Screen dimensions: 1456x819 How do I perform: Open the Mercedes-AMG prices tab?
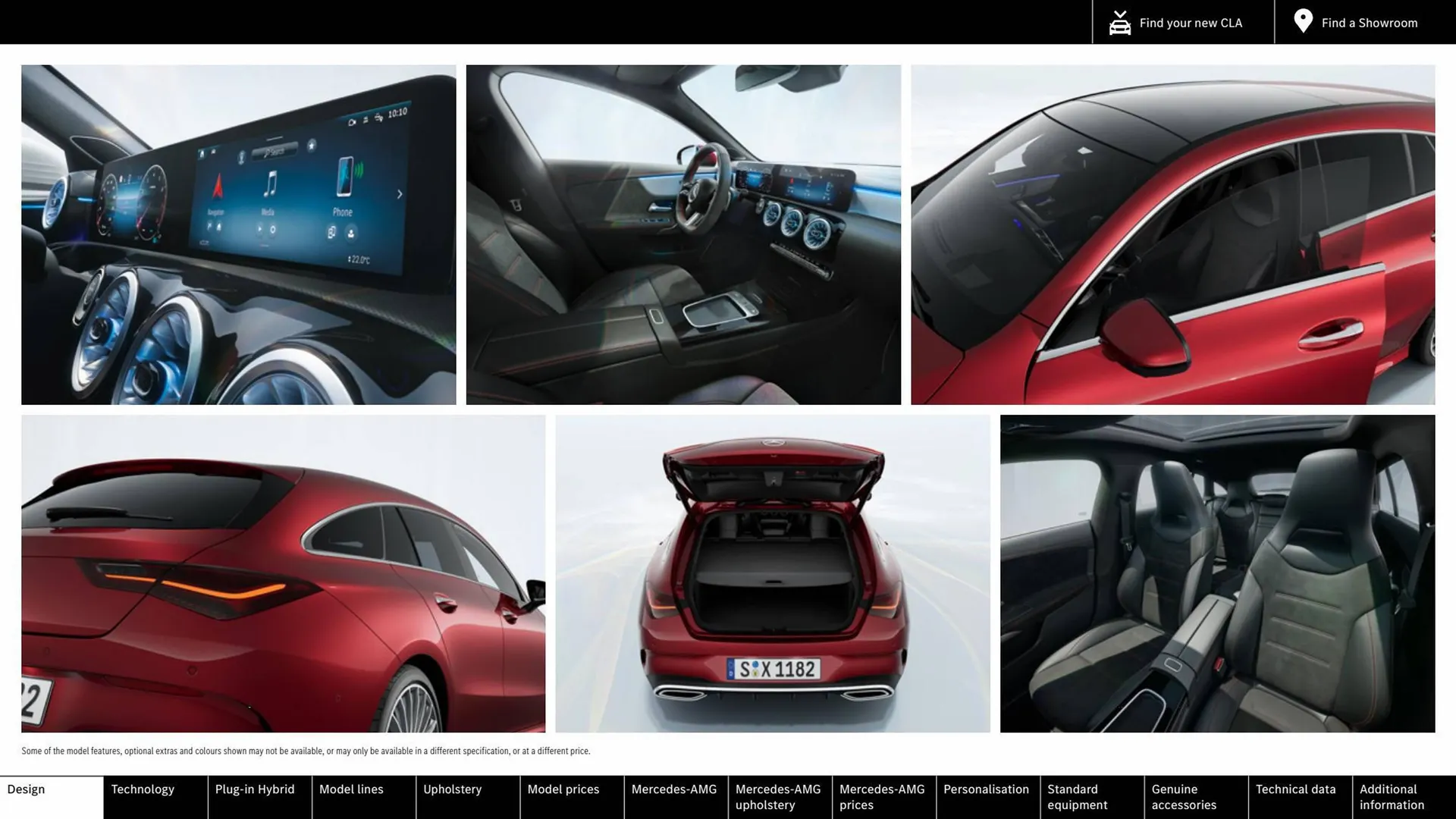[882, 796]
